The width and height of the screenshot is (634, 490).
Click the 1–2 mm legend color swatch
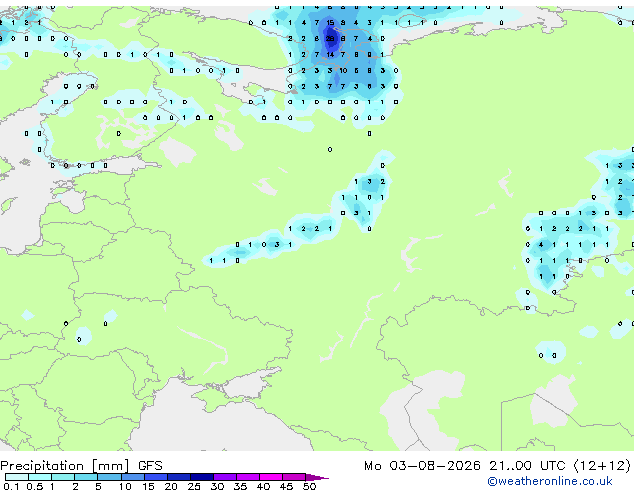point(63,477)
